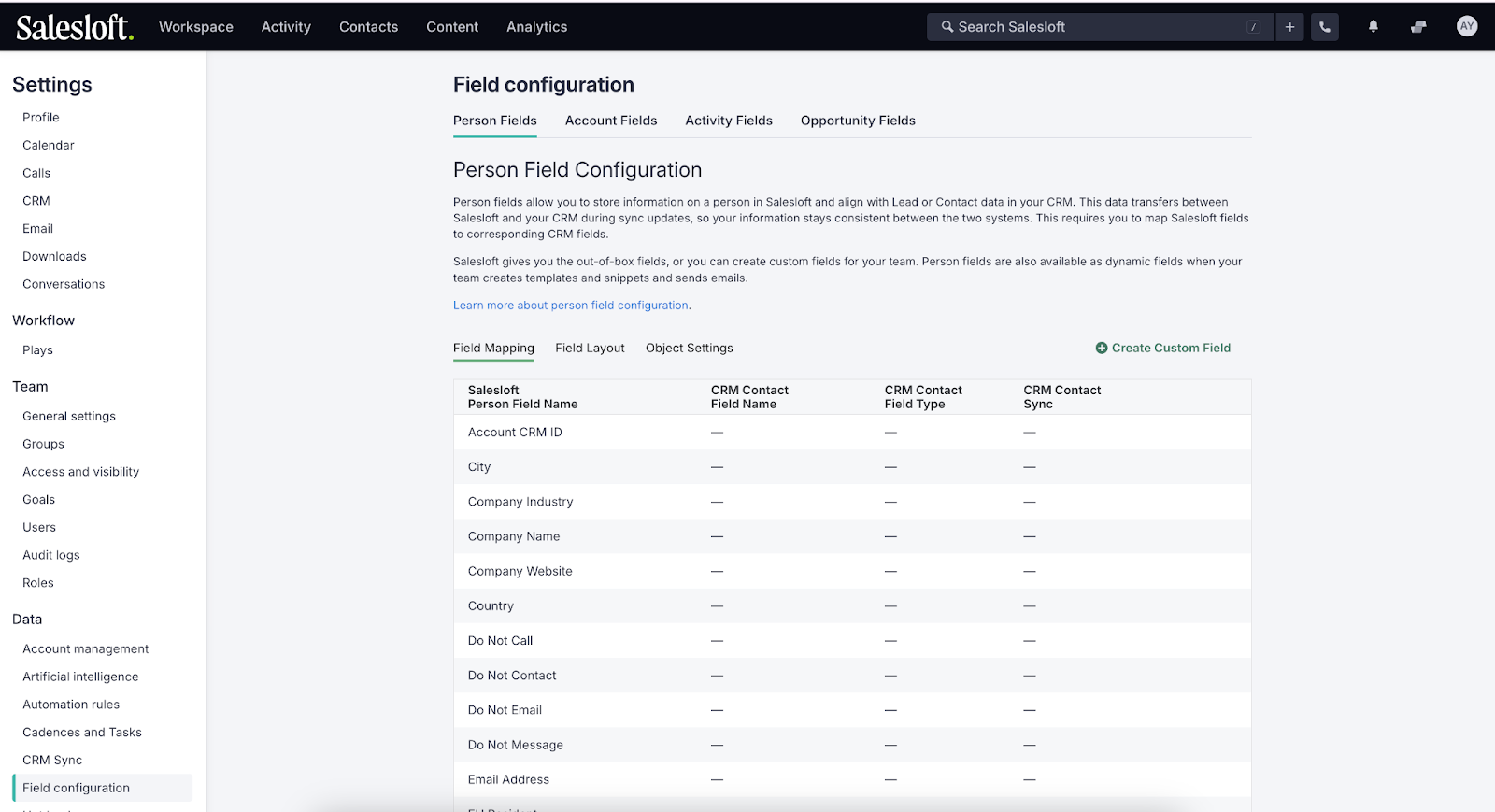The image size is (1495, 812).
Task: Open Calls settings
Action: (x=36, y=173)
